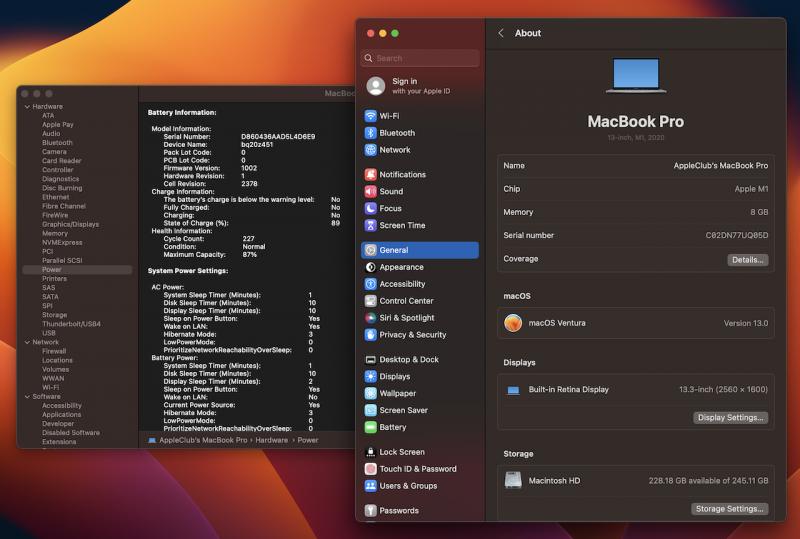
Task: Select Disabled Software in tree
Action: [x=70, y=433]
